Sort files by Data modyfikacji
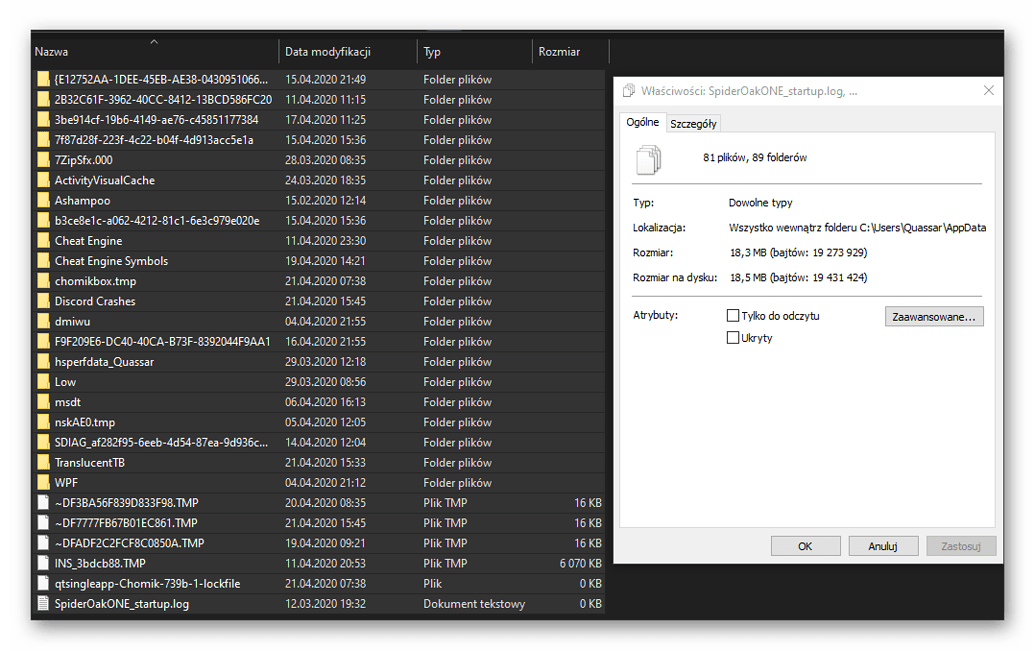The height and width of the screenshot is (651, 1035). coord(329,51)
